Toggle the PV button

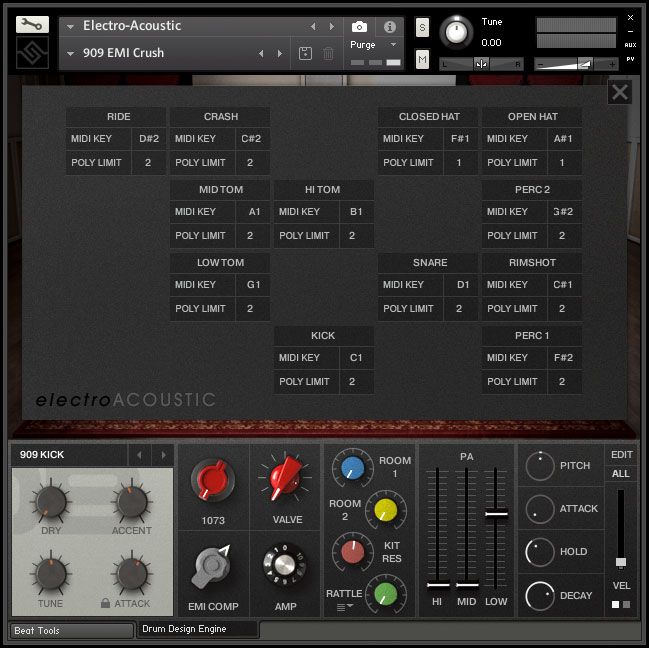630,59
